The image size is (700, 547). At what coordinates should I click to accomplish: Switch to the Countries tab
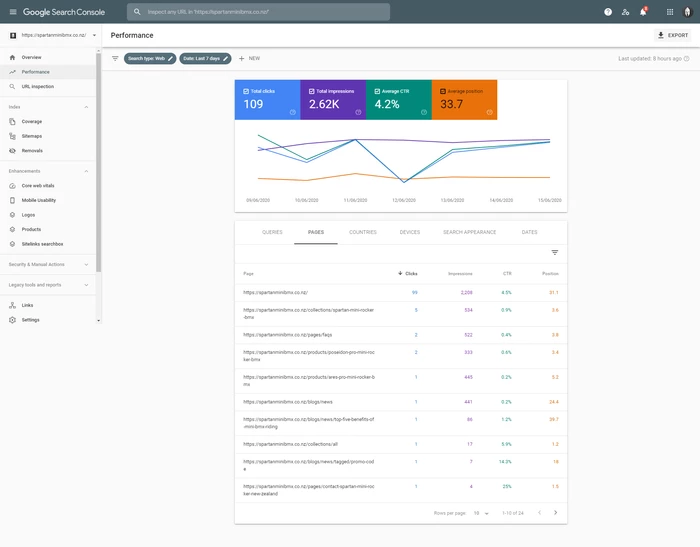[x=363, y=232]
